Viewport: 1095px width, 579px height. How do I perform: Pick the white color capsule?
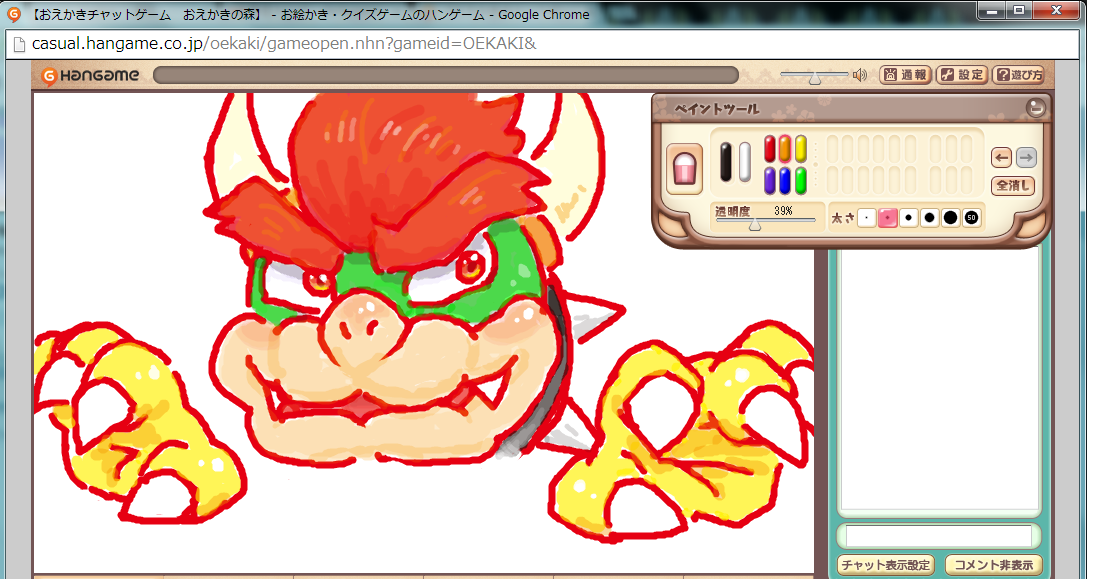click(x=744, y=162)
